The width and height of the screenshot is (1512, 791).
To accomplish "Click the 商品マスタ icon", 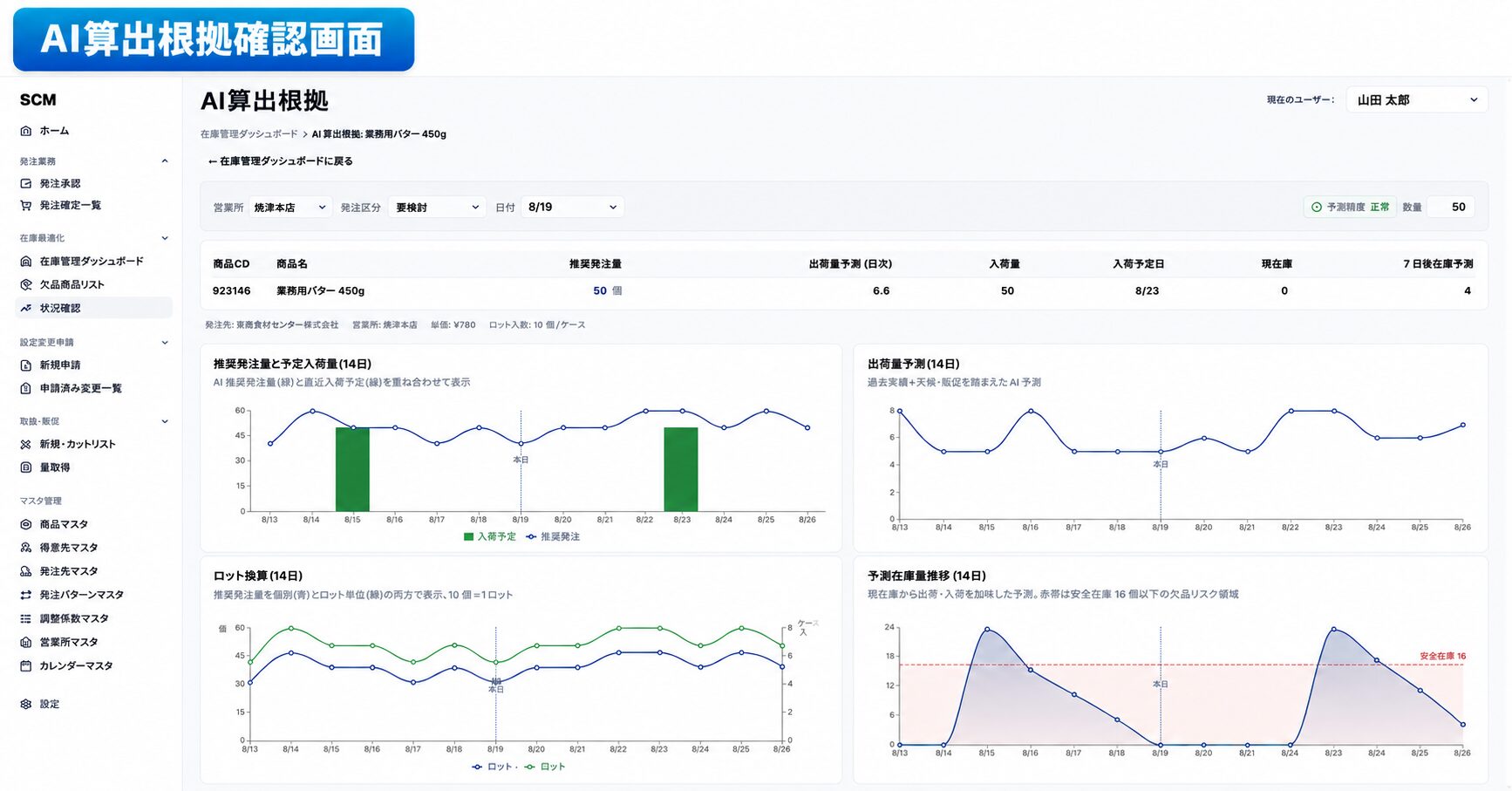I will (x=26, y=525).
